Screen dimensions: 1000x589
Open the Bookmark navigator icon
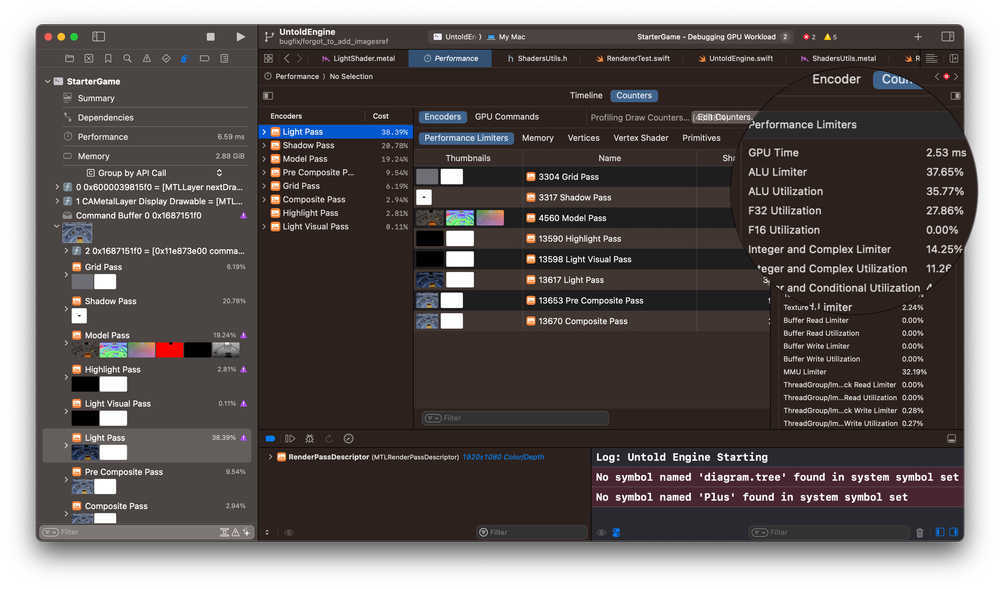(108, 59)
